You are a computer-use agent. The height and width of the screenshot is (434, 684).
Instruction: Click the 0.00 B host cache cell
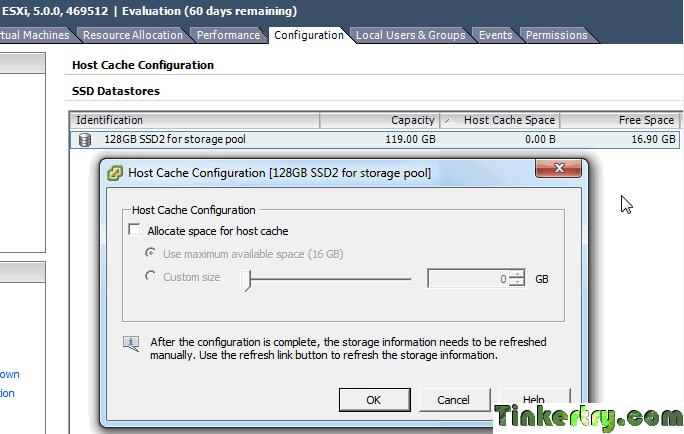tap(540, 140)
